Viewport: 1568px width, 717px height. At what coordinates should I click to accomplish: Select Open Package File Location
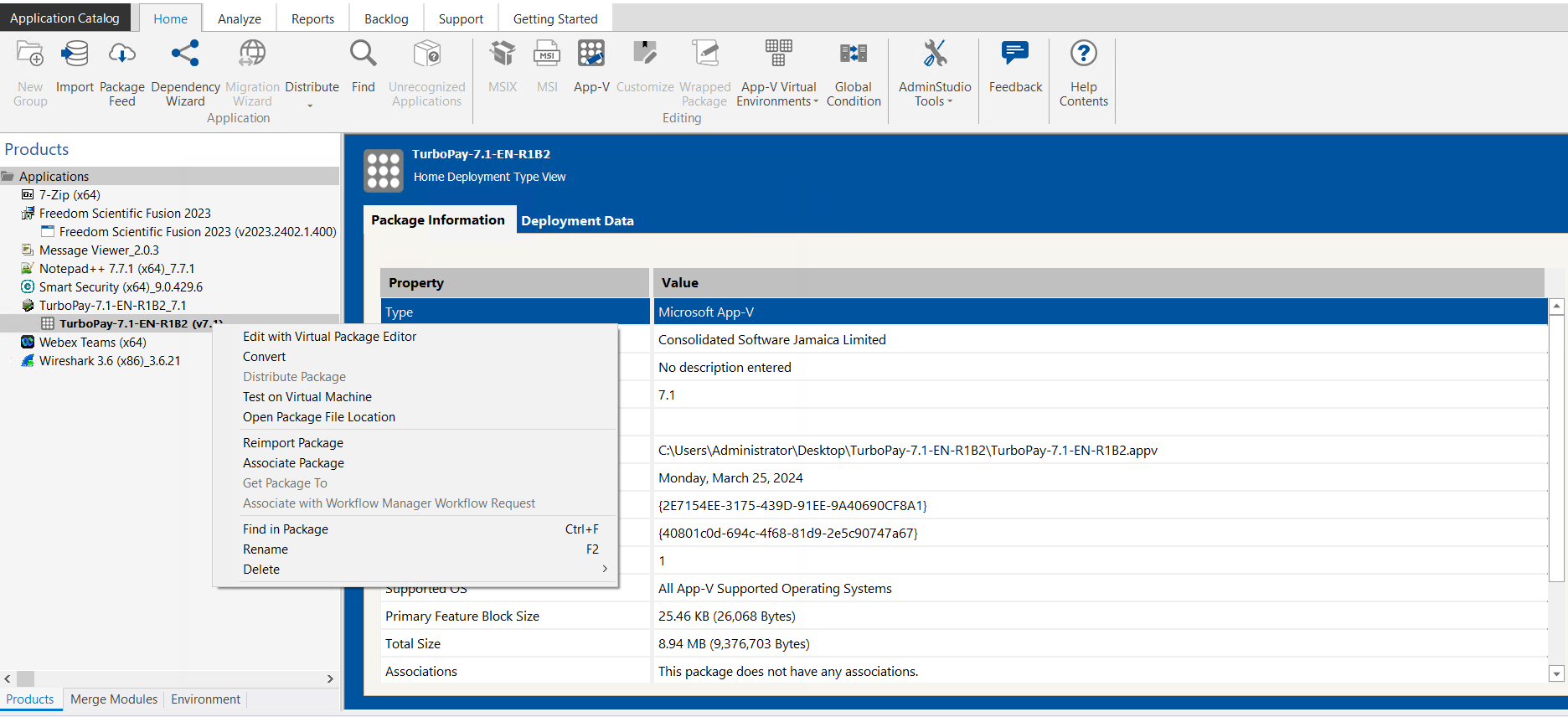pos(318,417)
